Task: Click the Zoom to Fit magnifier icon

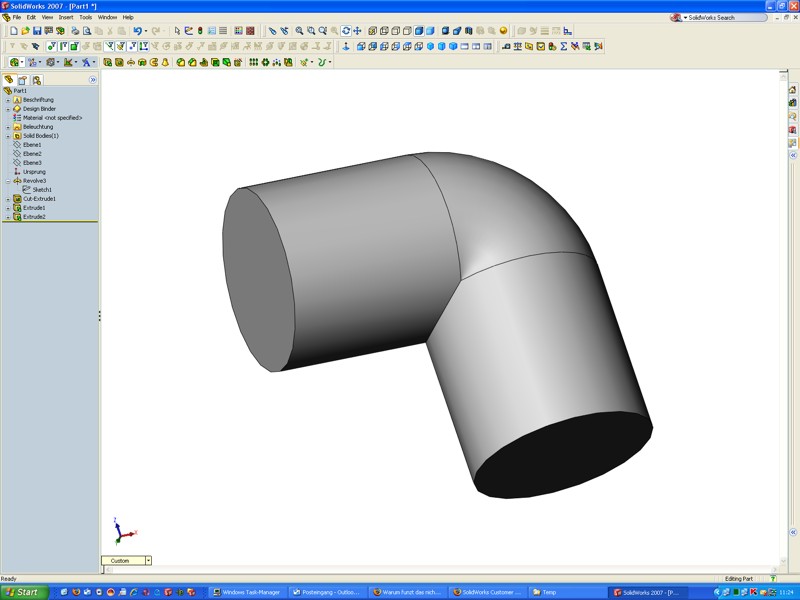Action: [299, 31]
